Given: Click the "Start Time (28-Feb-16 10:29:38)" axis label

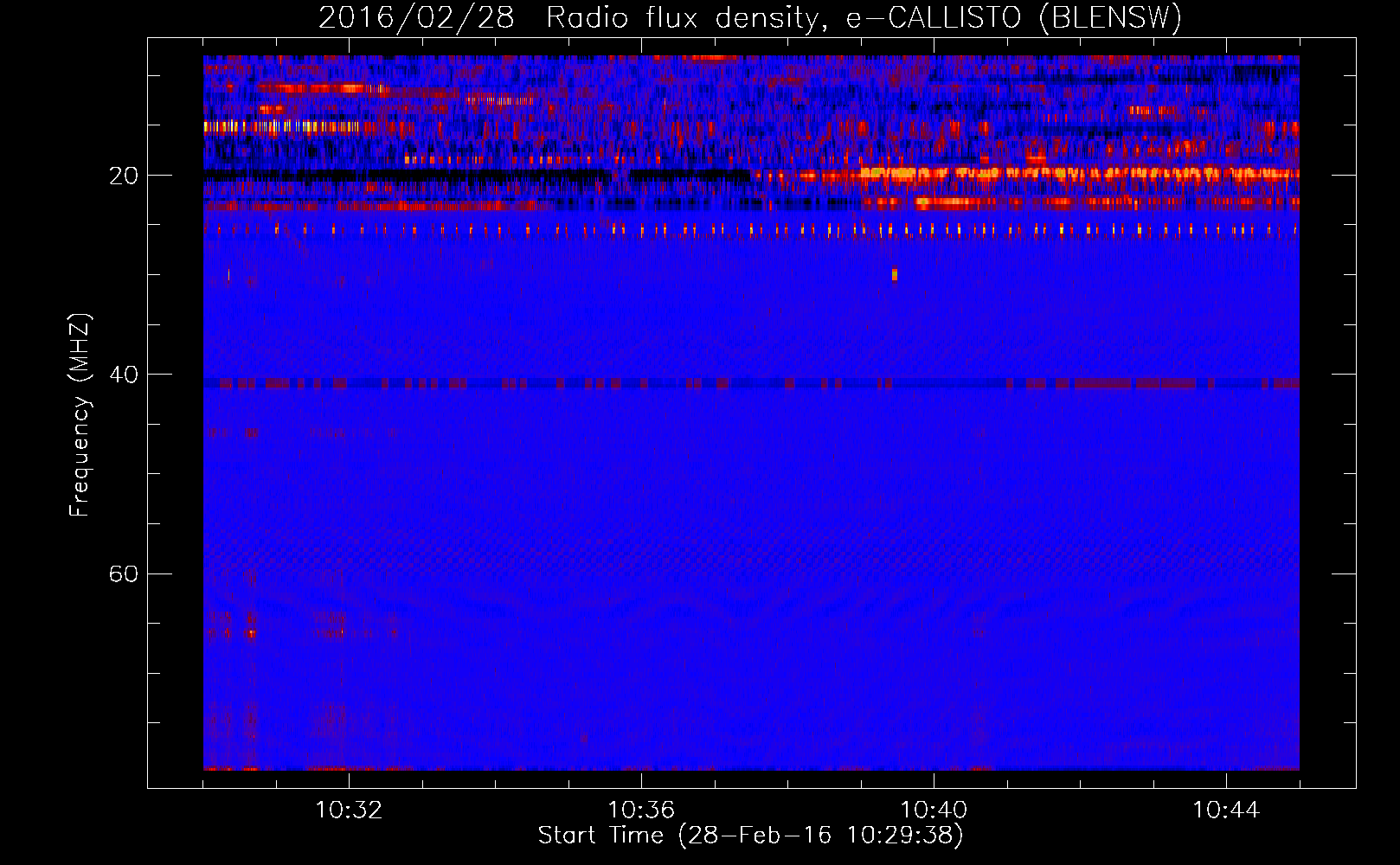Looking at the screenshot, I should (x=750, y=836).
